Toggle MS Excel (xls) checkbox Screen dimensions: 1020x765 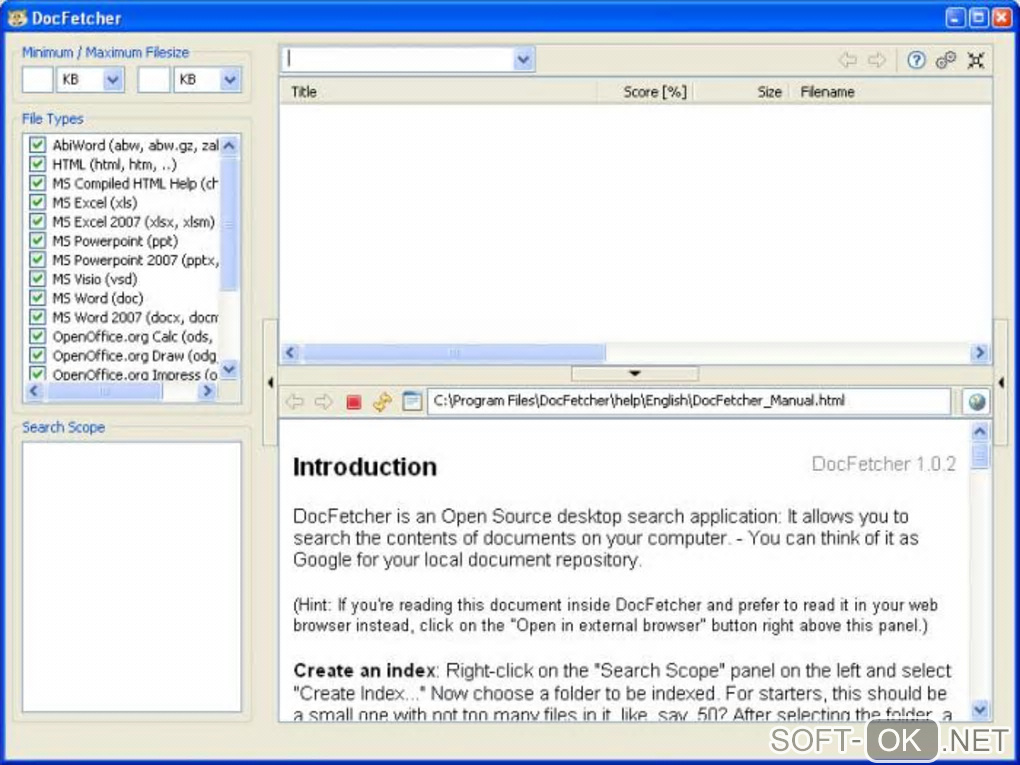click(38, 202)
